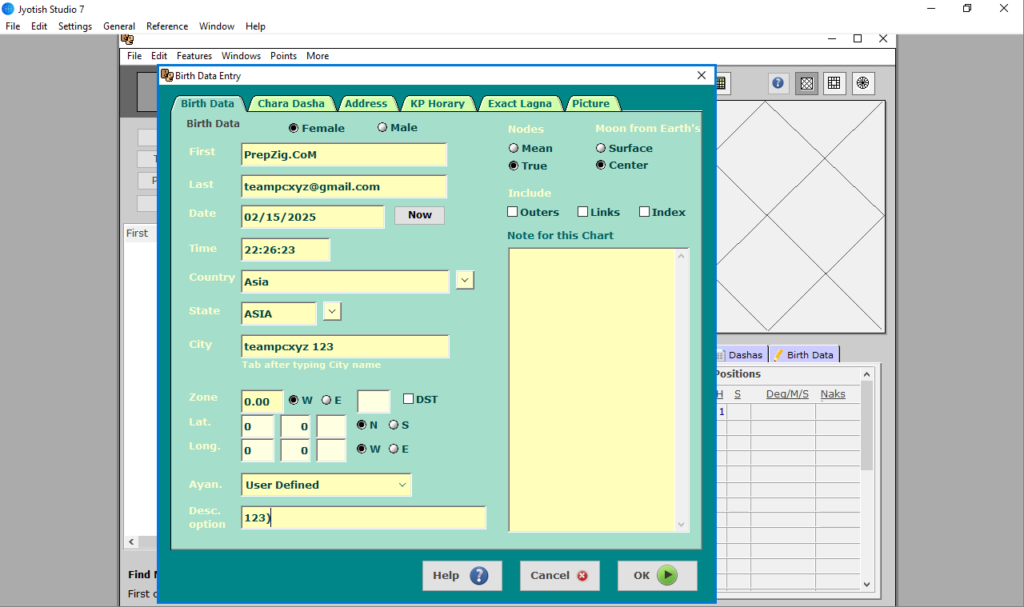Close the Birth Data Entry dialog
The width and height of the screenshot is (1024, 607).
tap(701, 75)
